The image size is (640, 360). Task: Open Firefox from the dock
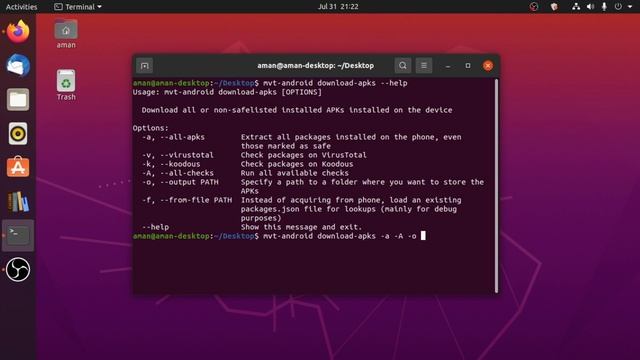[x=18, y=32]
